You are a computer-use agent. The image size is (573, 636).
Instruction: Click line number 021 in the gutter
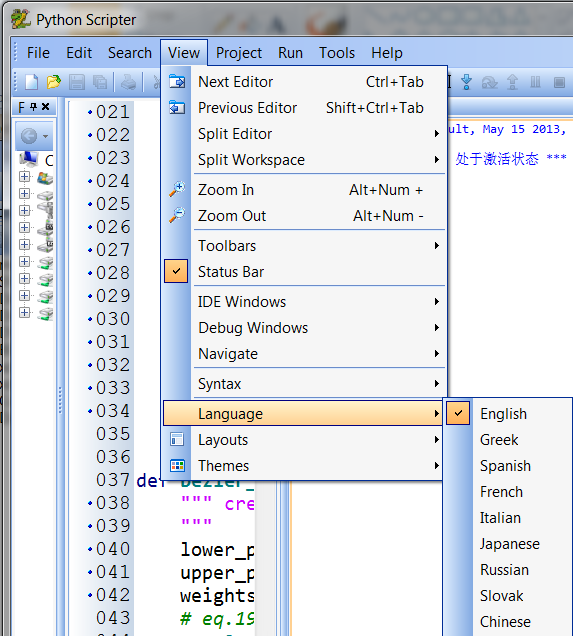point(113,112)
